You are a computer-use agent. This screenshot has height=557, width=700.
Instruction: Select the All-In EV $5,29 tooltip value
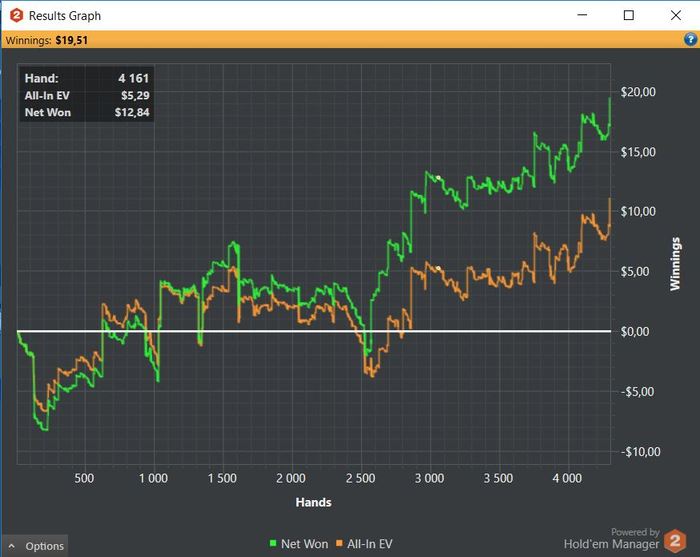pos(135,95)
